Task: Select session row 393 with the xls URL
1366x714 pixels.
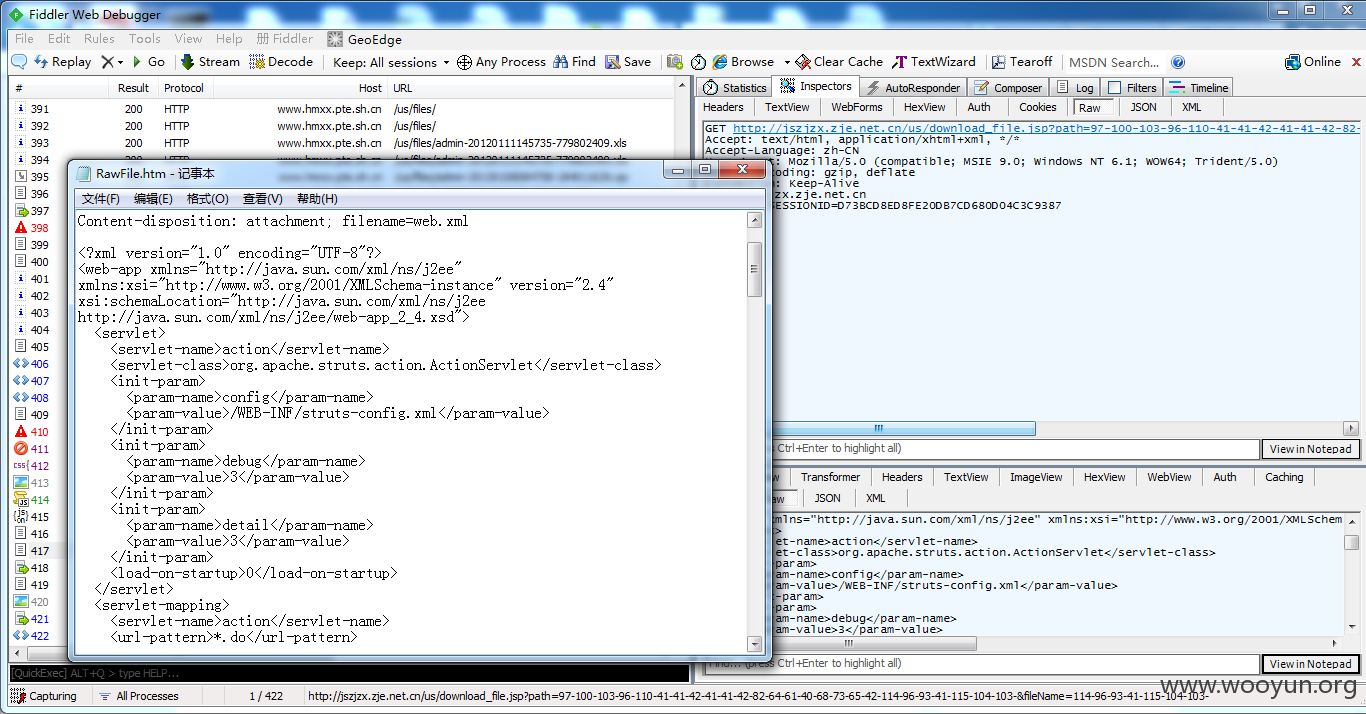Action: (x=349, y=143)
